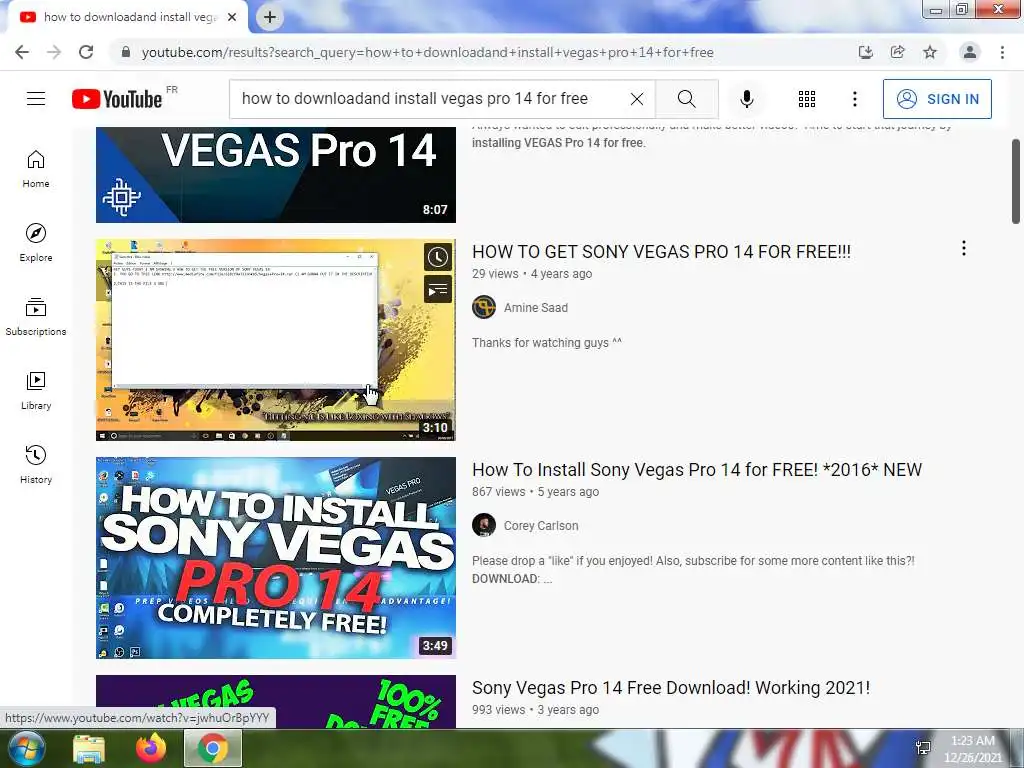Open Library in the sidebar

pos(36,391)
